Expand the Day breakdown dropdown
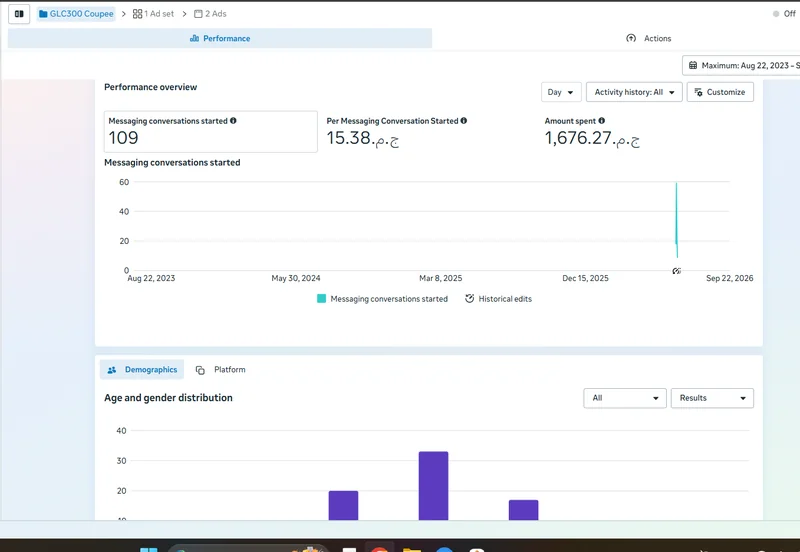This screenshot has width=800, height=552. [x=561, y=92]
